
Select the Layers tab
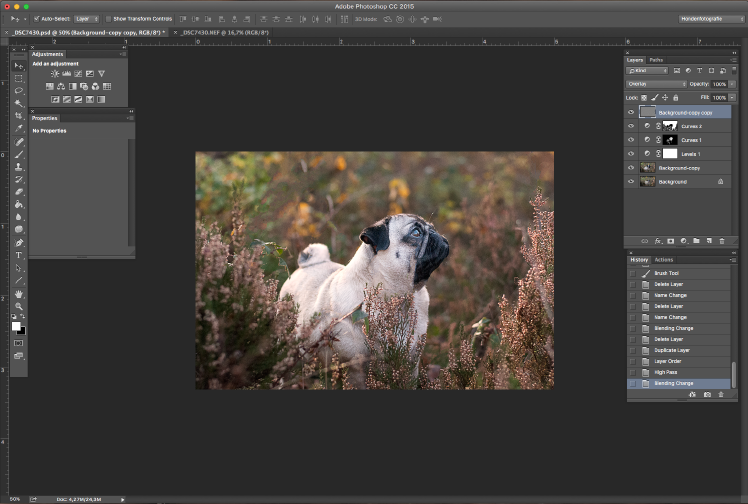click(x=634, y=60)
